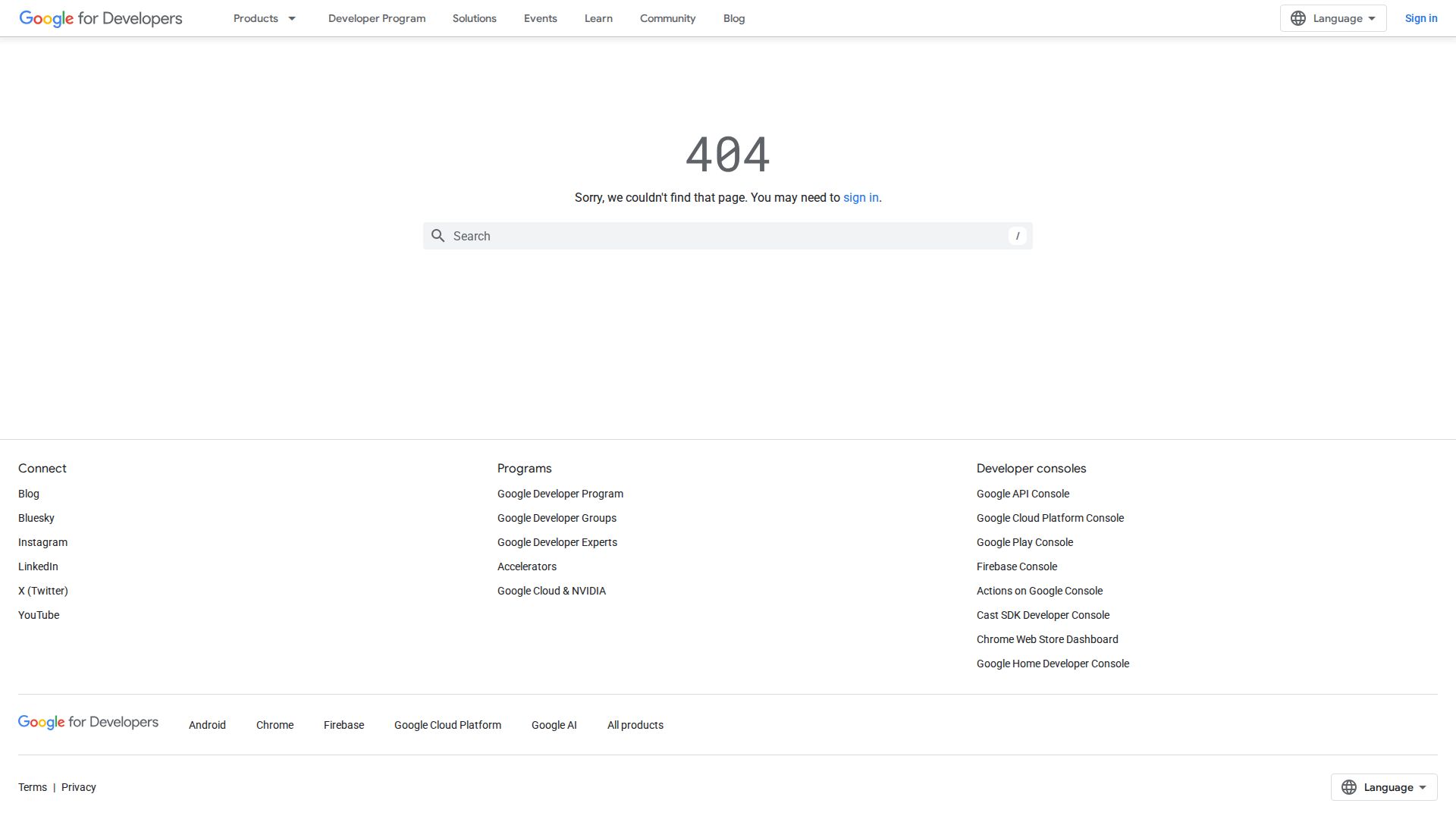Screen dimensions: 1456x819
Task: Select Developer Program in the navigation
Action: (376, 18)
